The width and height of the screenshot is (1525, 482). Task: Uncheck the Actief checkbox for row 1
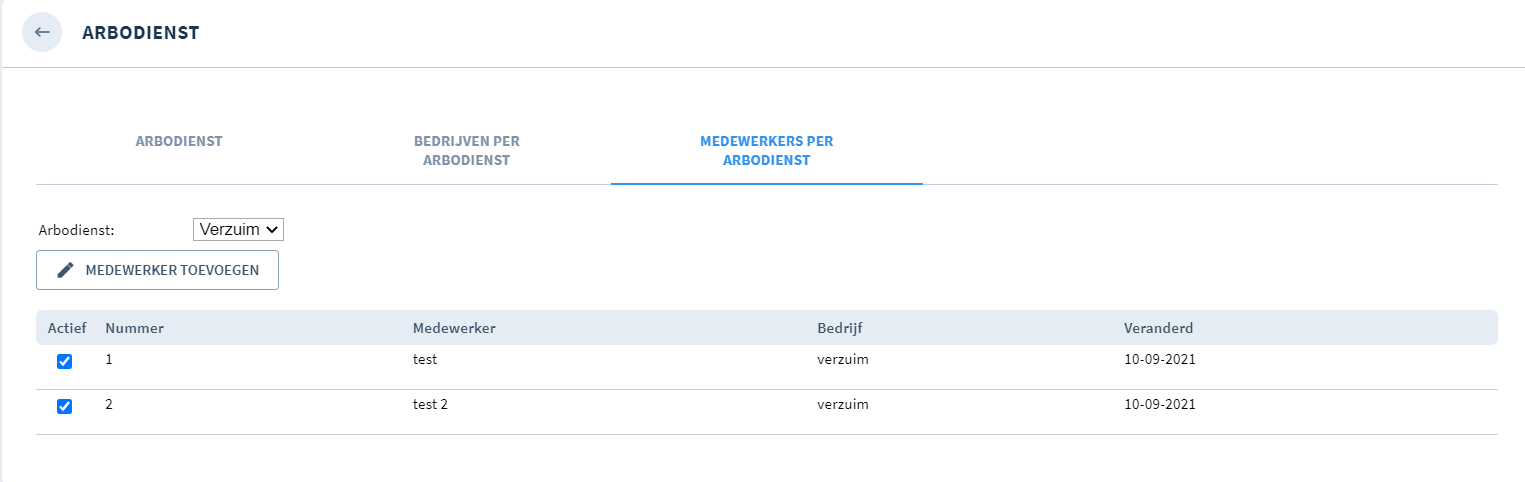[64, 361]
